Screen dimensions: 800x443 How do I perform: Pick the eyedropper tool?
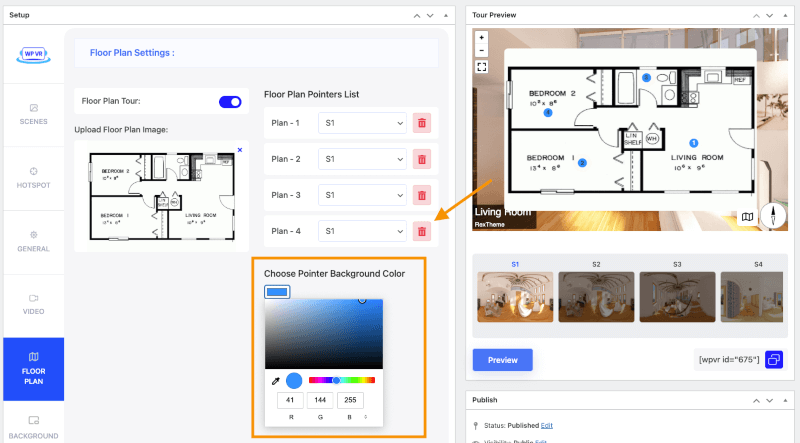(276, 381)
